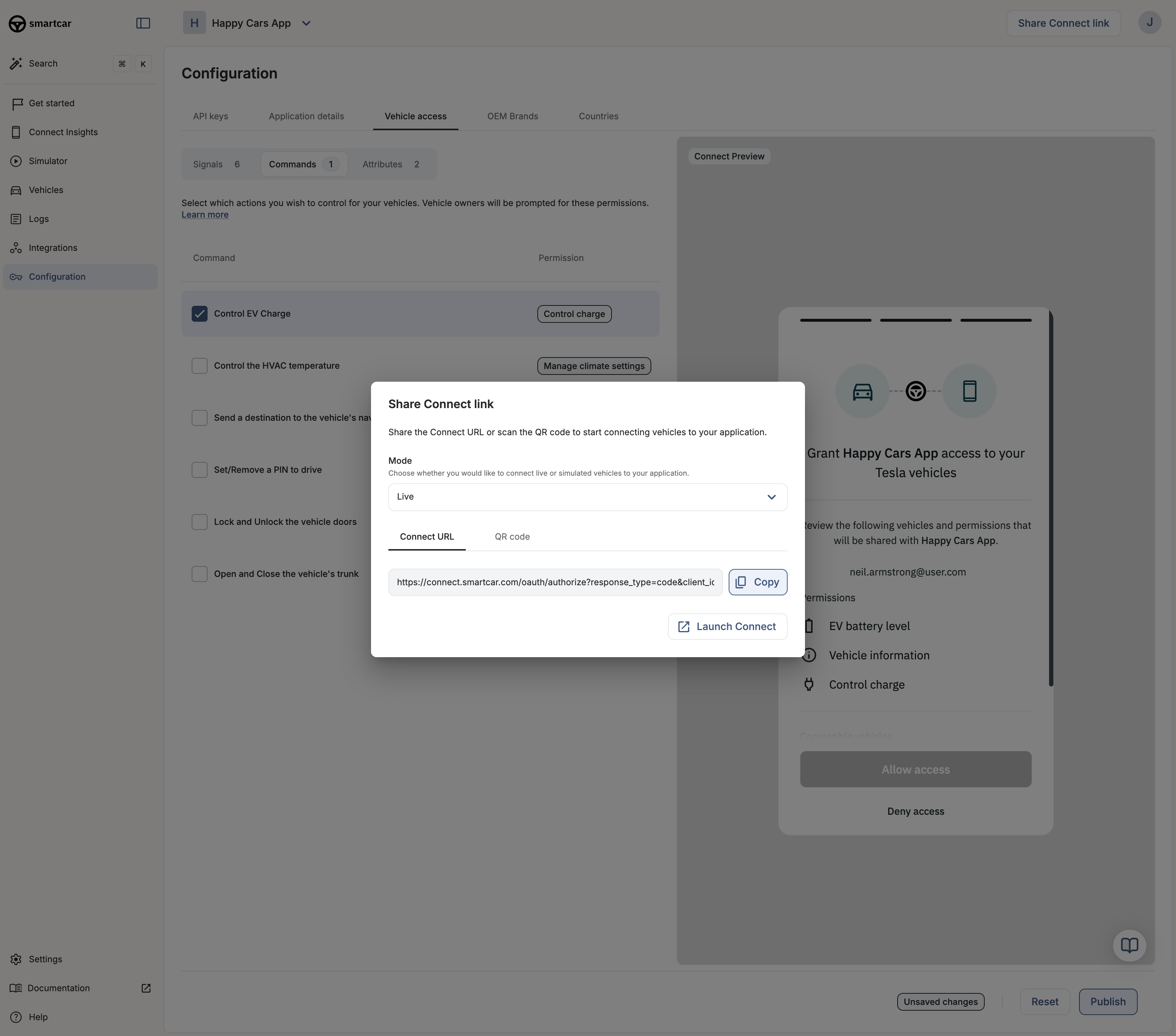Click the floating book docs icon

1129,945
